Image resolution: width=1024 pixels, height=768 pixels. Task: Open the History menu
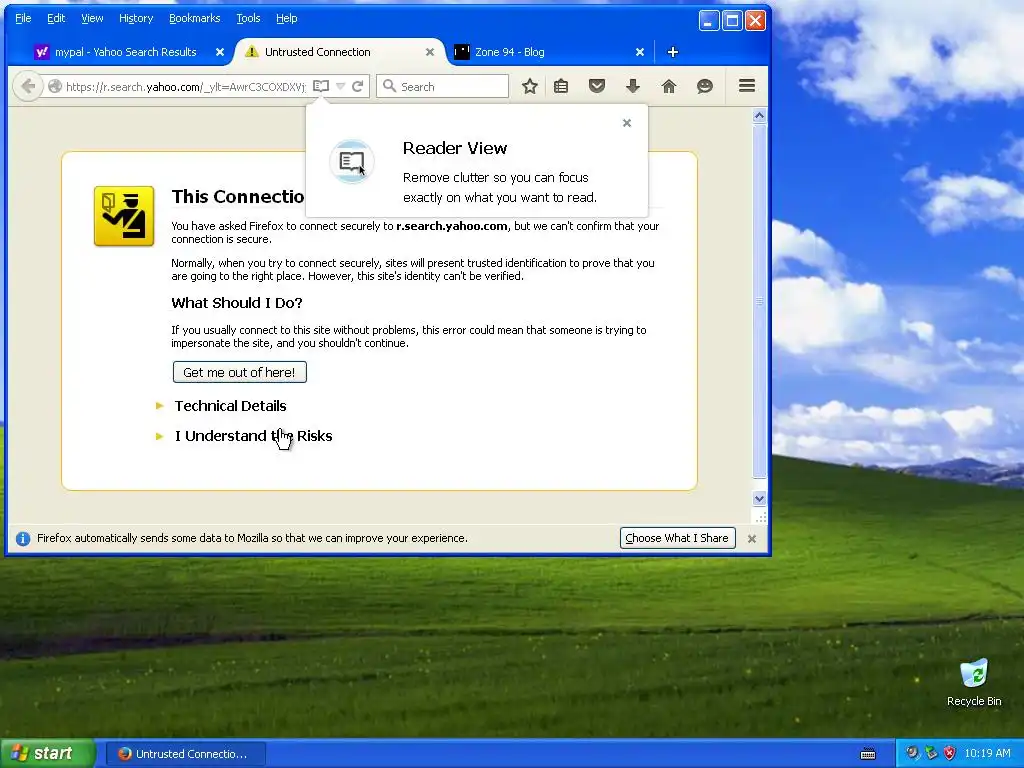pos(136,18)
